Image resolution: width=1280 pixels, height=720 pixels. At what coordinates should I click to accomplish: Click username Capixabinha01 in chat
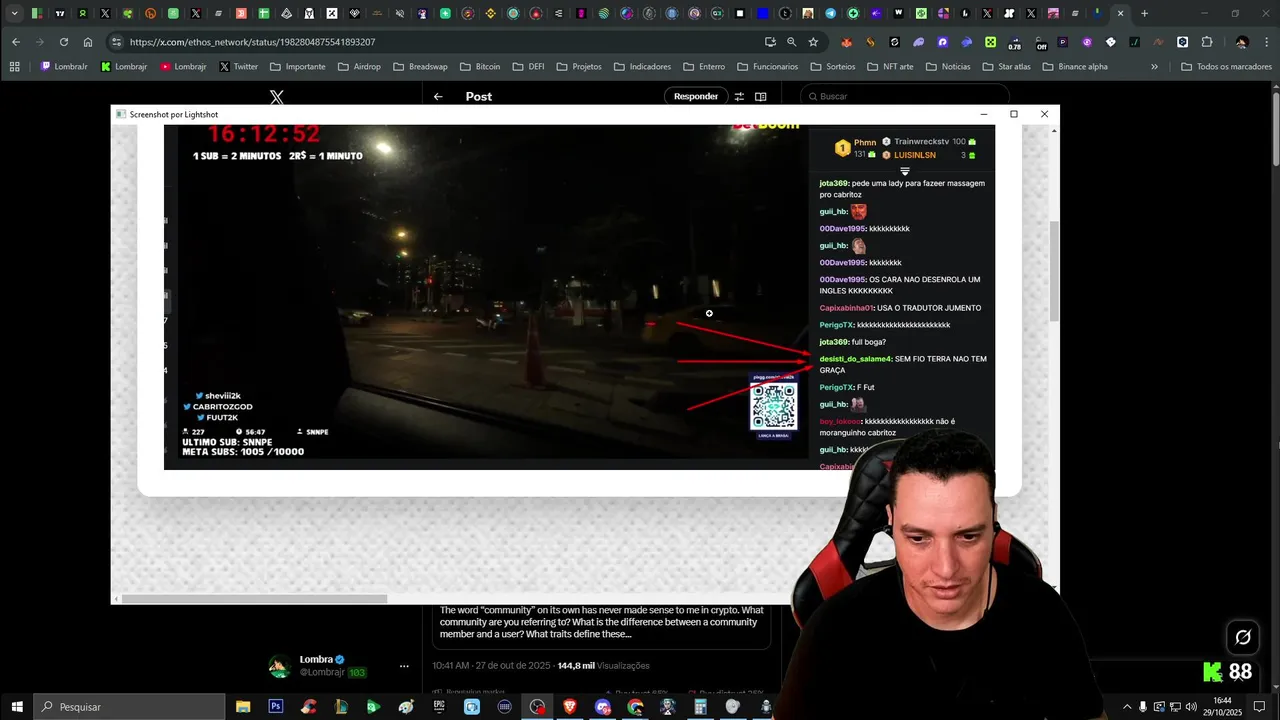tap(846, 308)
